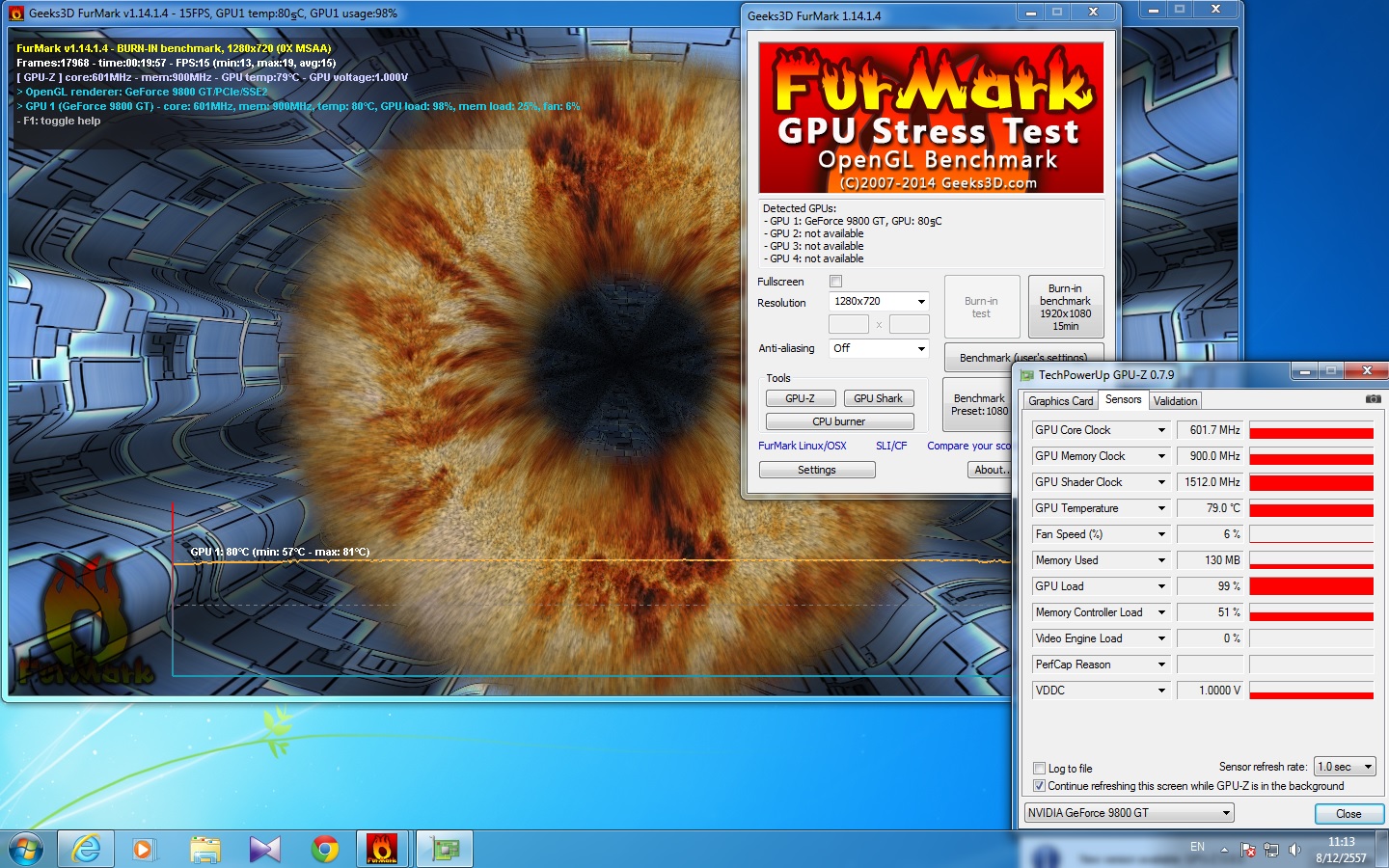The height and width of the screenshot is (868, 1389).
Task: Show hidden system tray icons
Action: (x=1224, y=850)
